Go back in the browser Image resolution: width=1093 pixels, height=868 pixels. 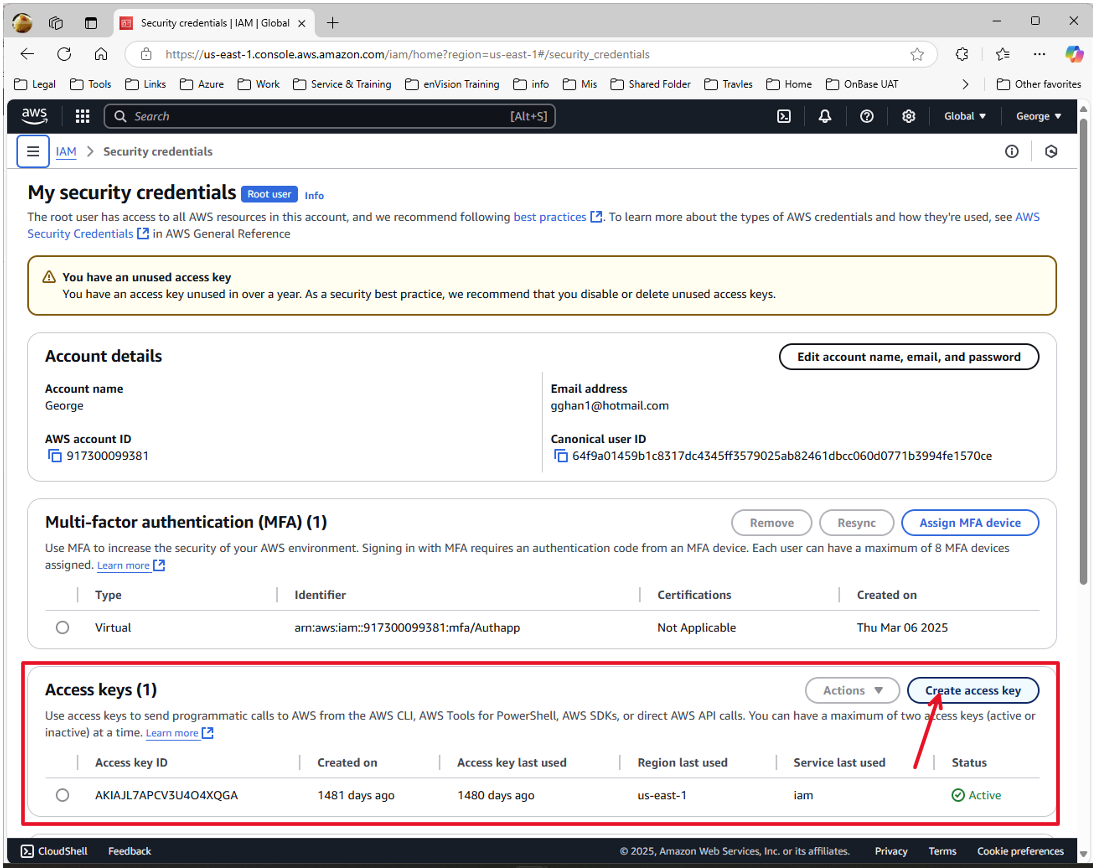point(27,54)
